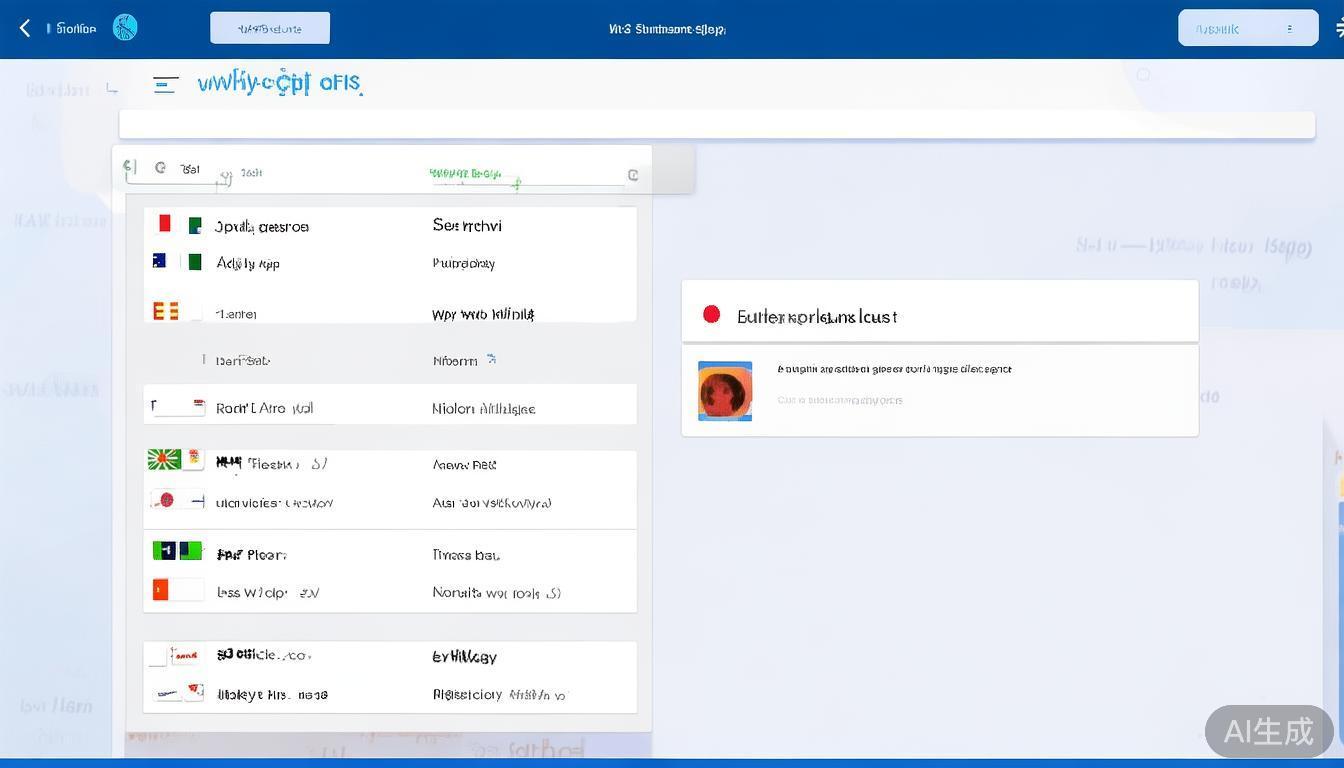Click the green sunburst flag icon

coord(165,459)
